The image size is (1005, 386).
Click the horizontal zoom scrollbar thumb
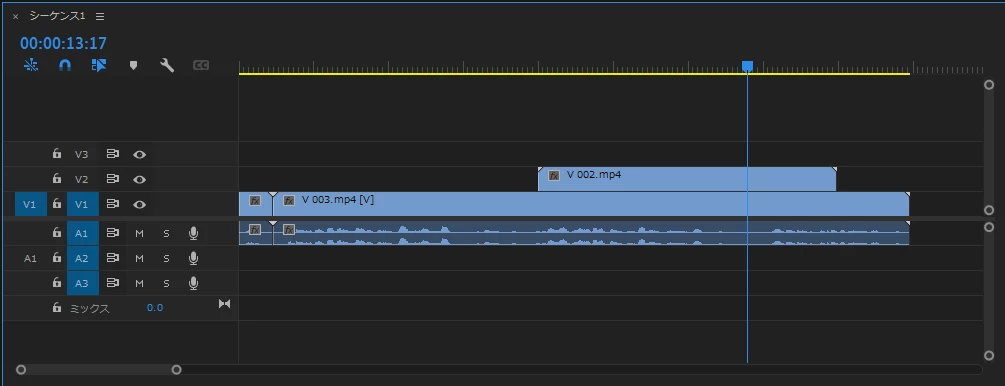99,369
